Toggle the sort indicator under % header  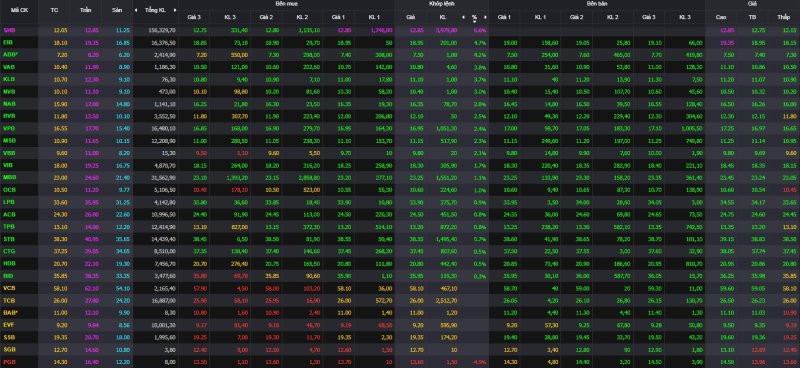(x=474, y=22)
